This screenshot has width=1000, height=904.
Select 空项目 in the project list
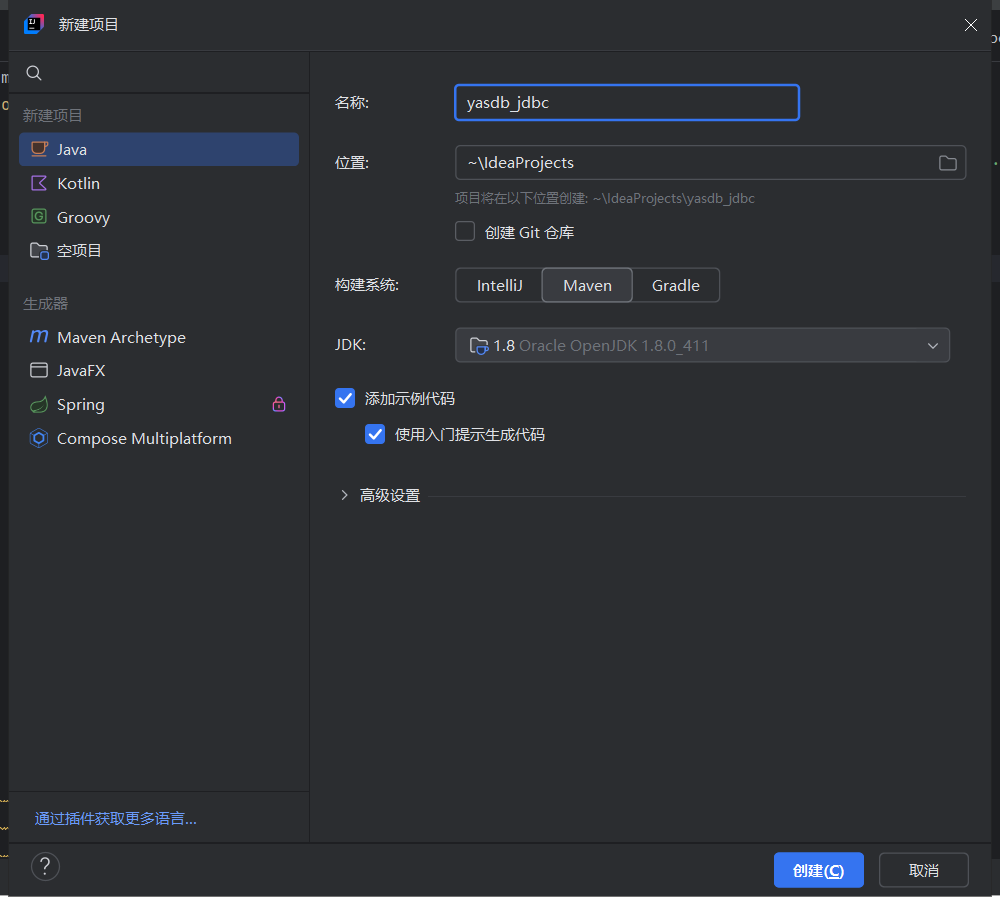click(79, 251)
